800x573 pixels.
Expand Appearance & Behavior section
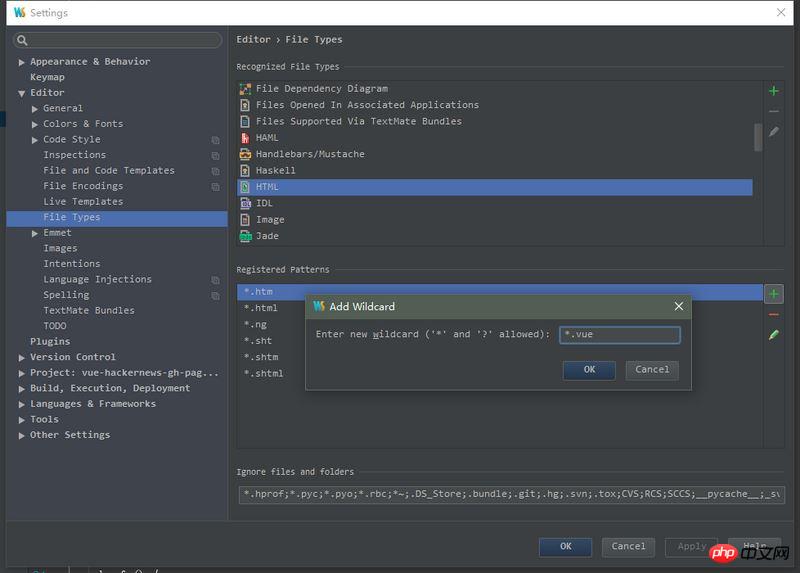21,62
